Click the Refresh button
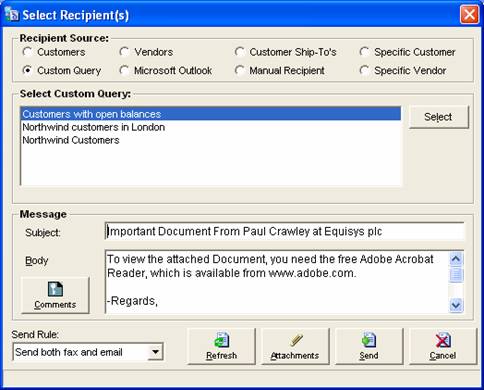 [x=221, y=346]
